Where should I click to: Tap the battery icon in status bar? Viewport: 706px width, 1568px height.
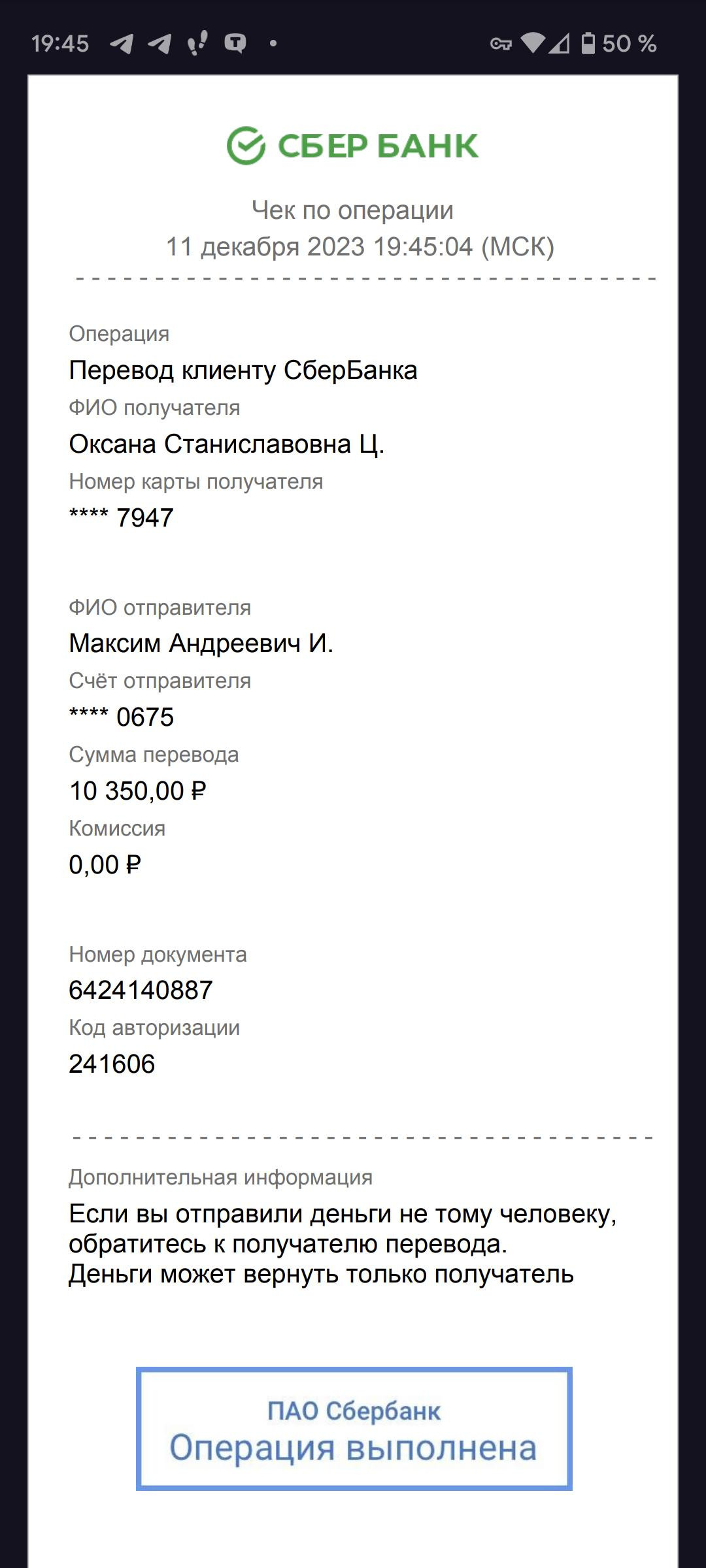588,43
